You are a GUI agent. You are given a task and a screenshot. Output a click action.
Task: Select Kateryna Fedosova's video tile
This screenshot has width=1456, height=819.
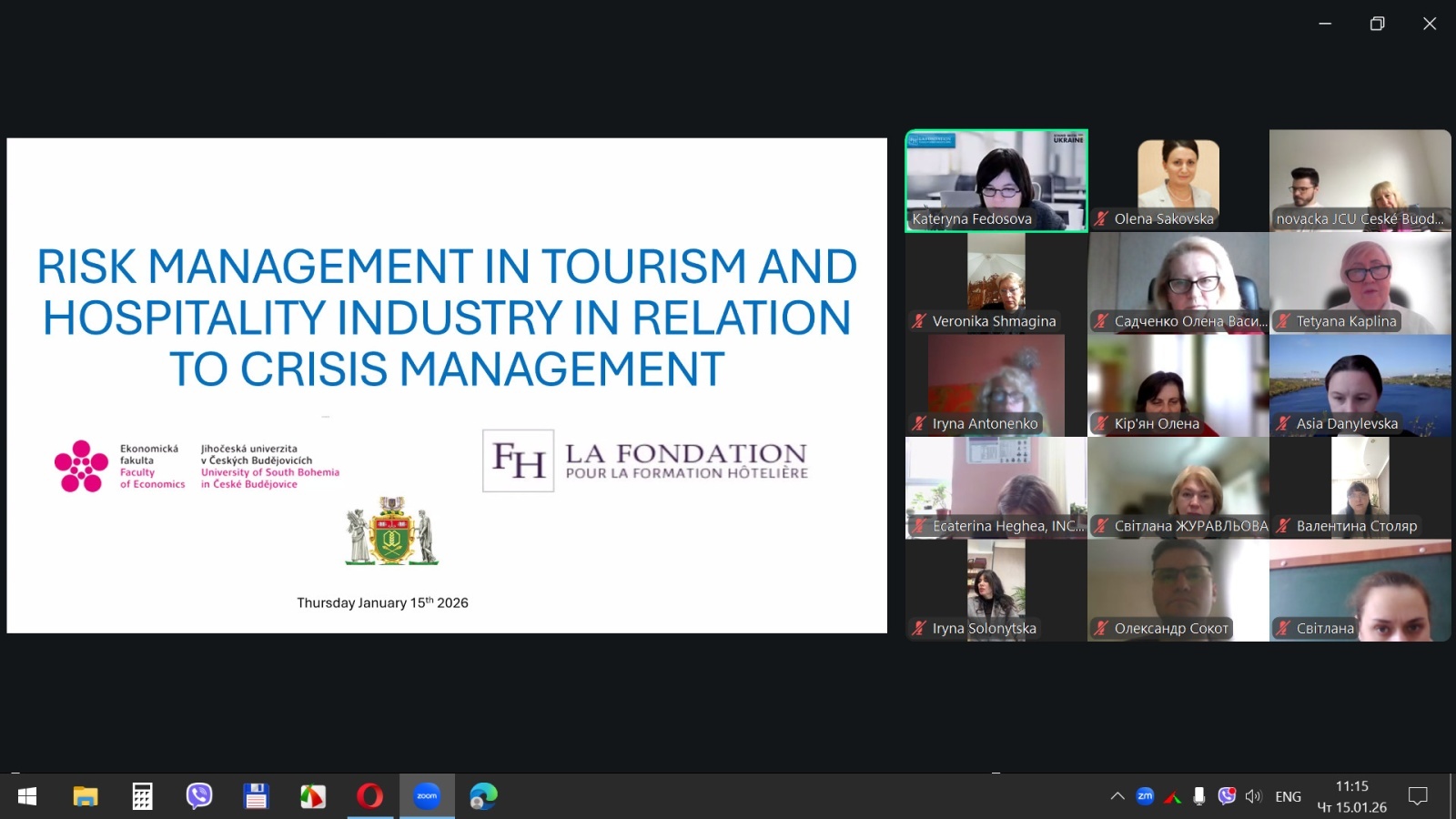click(x=996, y=180)
